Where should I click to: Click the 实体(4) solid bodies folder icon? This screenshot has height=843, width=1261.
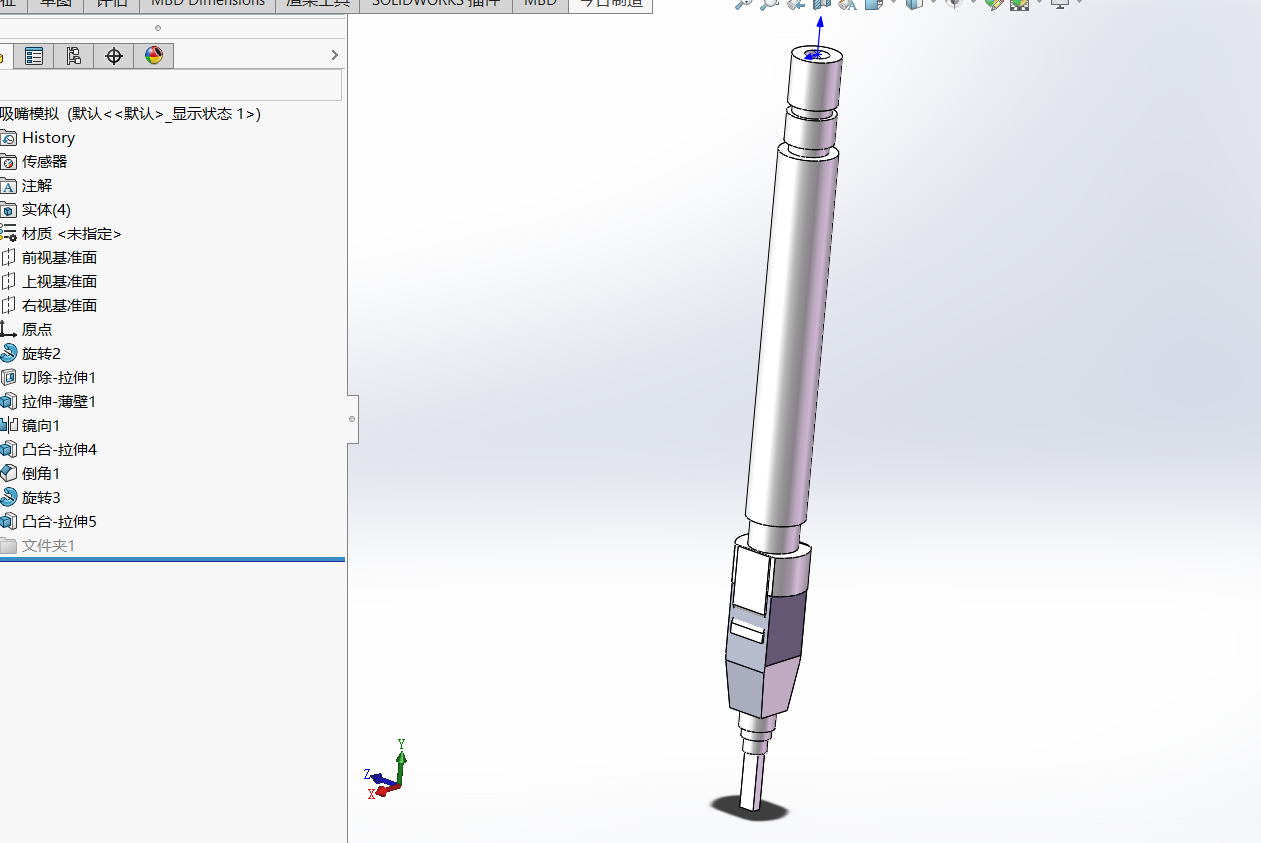[x=9, y=210]
